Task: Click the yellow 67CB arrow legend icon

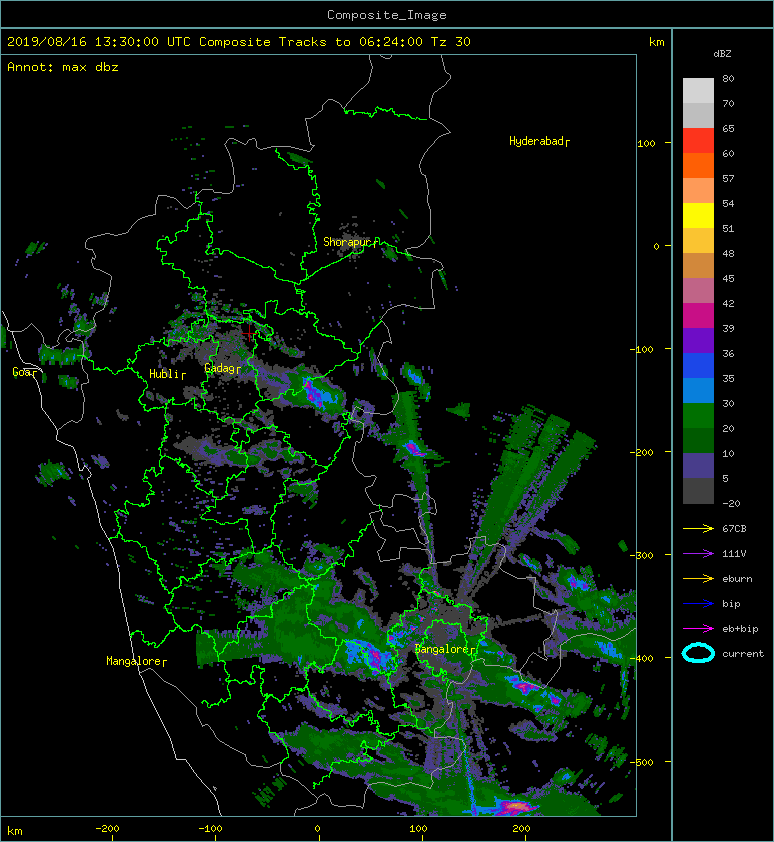Action: coord(698,528)
